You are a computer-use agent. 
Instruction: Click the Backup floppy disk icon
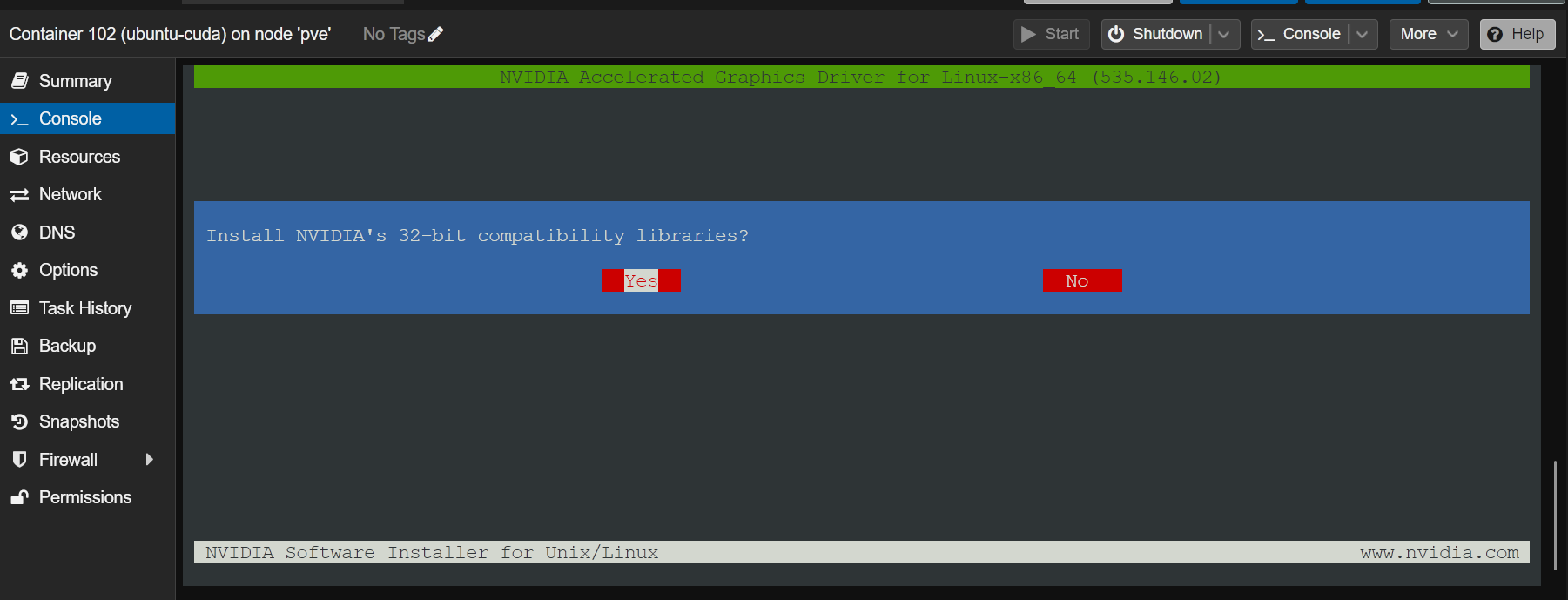tap(19, 346)
